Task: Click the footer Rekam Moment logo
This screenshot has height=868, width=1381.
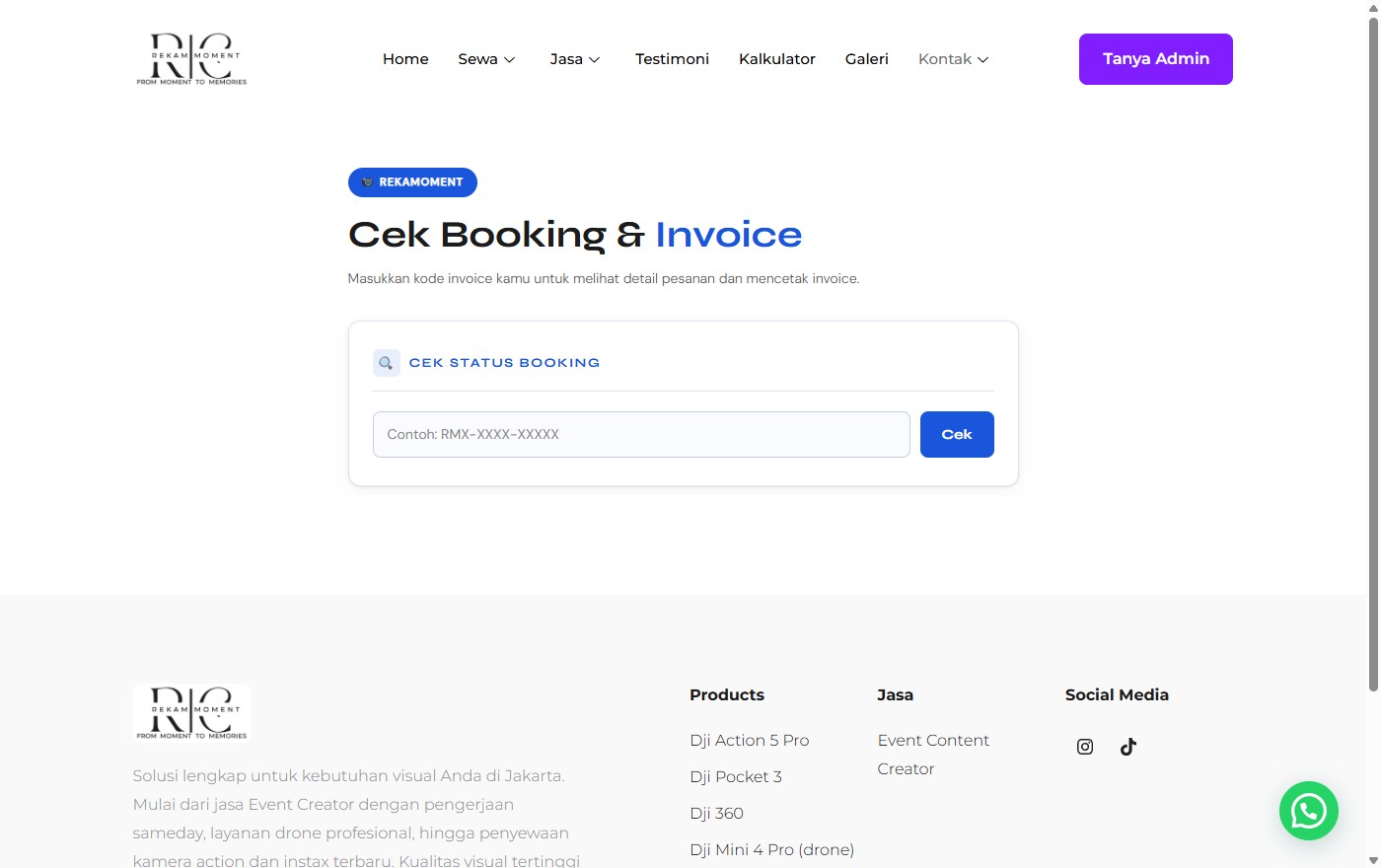Action: (x=191, y=712)
